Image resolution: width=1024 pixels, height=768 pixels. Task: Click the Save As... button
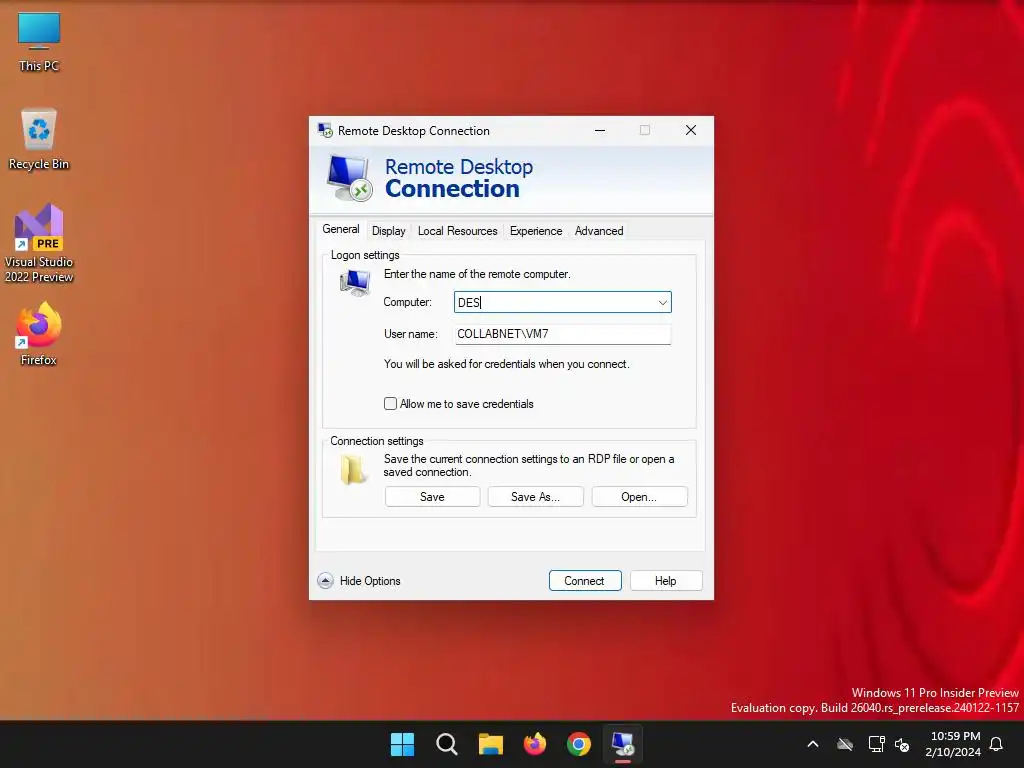coord(536,496)
